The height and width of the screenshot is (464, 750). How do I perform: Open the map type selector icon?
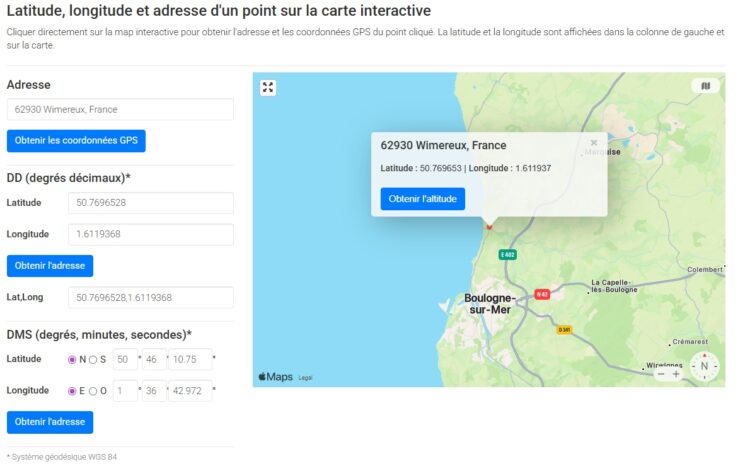click(705, 86)
